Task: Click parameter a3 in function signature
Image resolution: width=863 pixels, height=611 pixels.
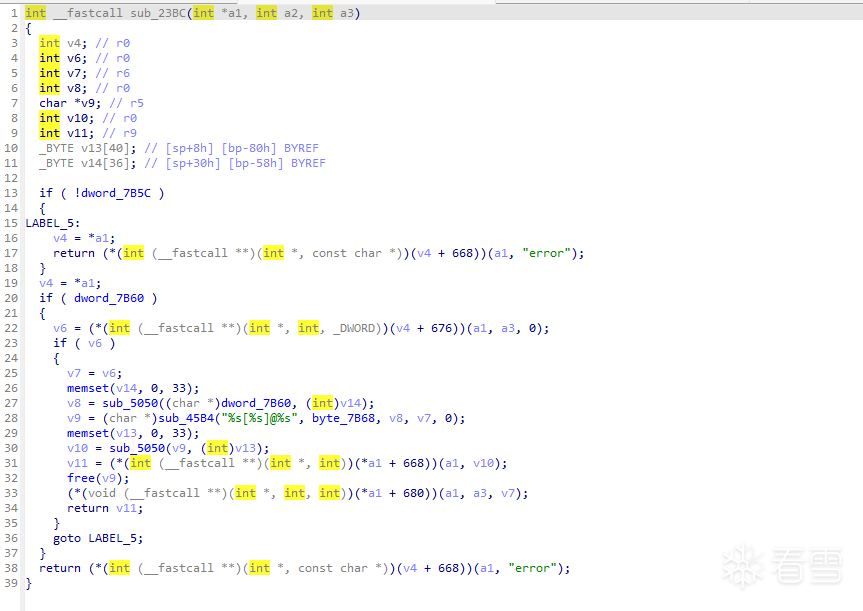Action: pyautogui.click(x=349, y=13)
